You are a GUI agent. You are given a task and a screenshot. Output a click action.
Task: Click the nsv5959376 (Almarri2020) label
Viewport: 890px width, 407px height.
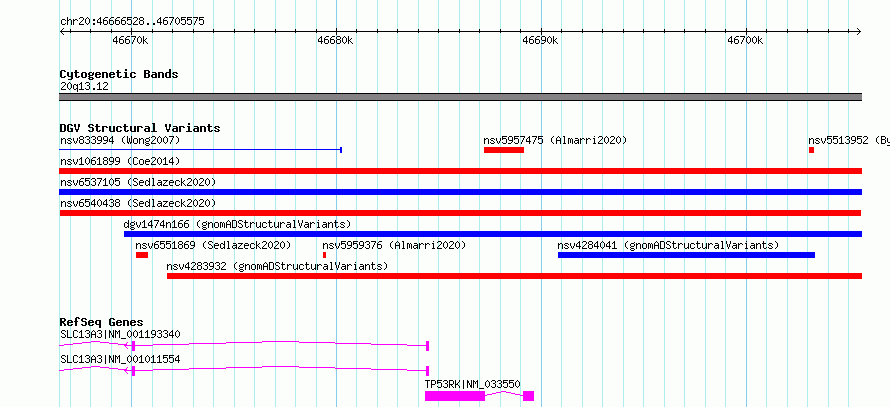point(394,245)
